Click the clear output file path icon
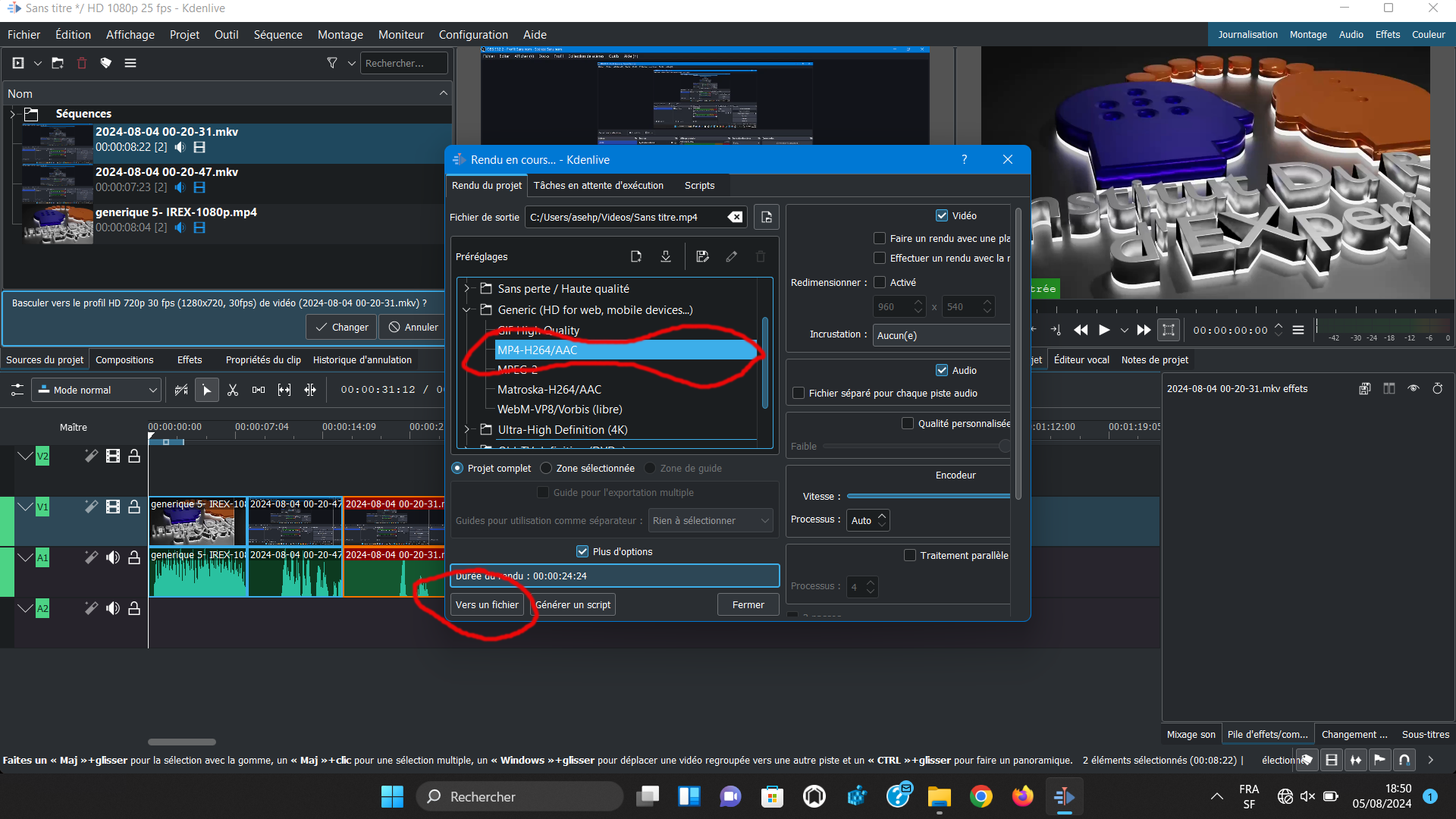Viewport: 1456px width, 819px height. (735, 217)
